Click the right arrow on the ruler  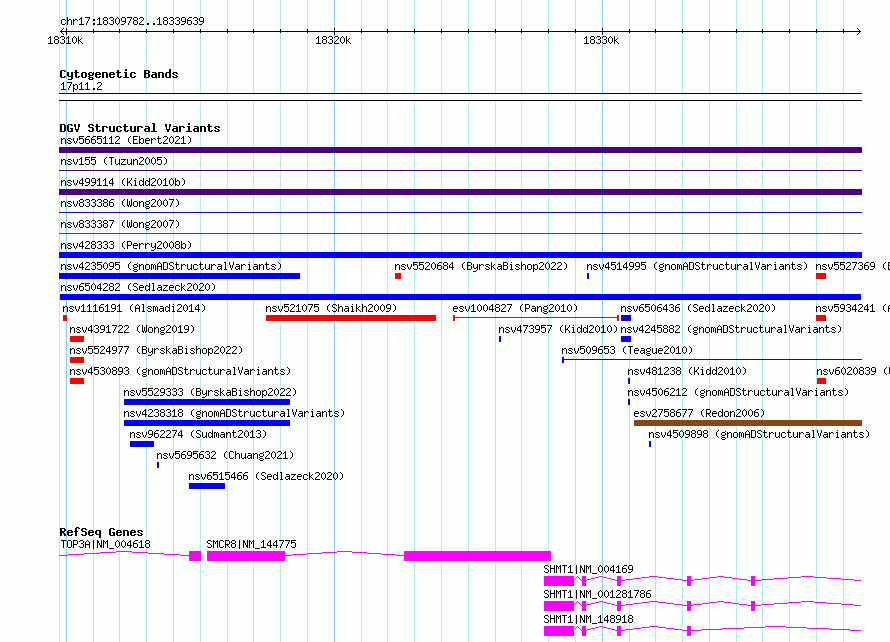click(x=858, y=32)
